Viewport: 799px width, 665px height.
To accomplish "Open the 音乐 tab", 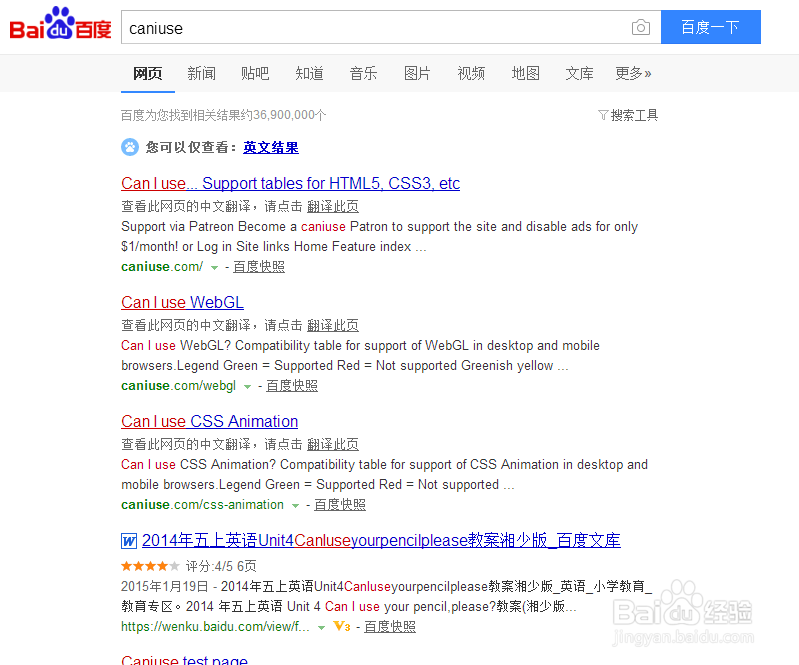I will (363, 73).
